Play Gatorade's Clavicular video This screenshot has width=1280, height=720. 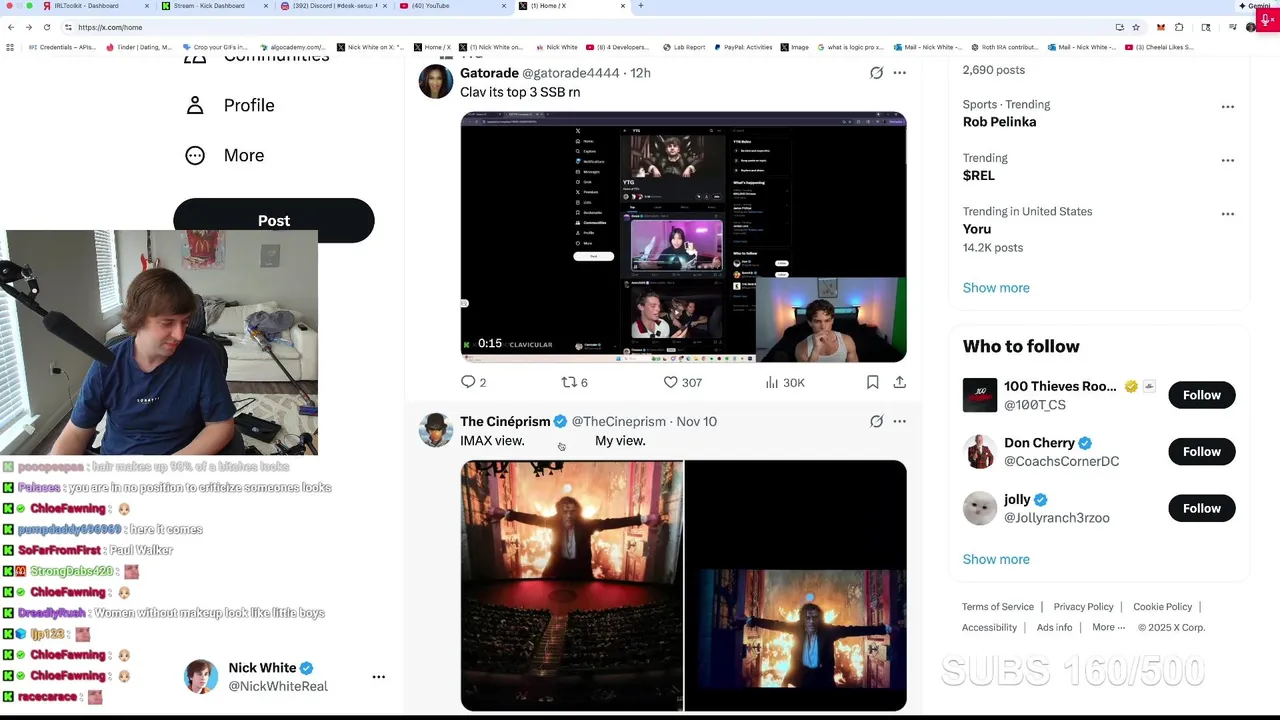683,237
